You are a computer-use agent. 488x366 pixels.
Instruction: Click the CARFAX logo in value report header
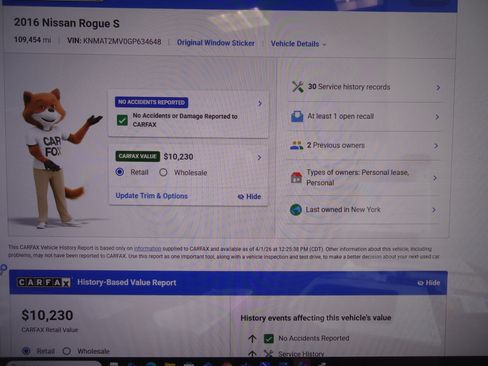[x=44, y=282]
